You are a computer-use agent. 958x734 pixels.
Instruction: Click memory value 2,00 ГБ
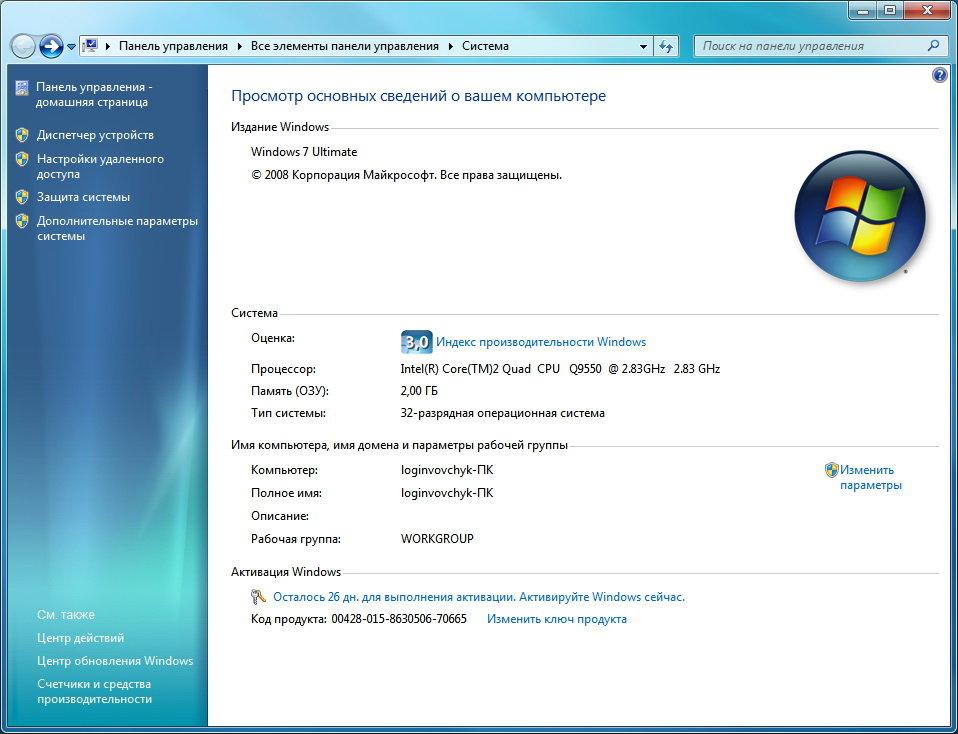419,391
